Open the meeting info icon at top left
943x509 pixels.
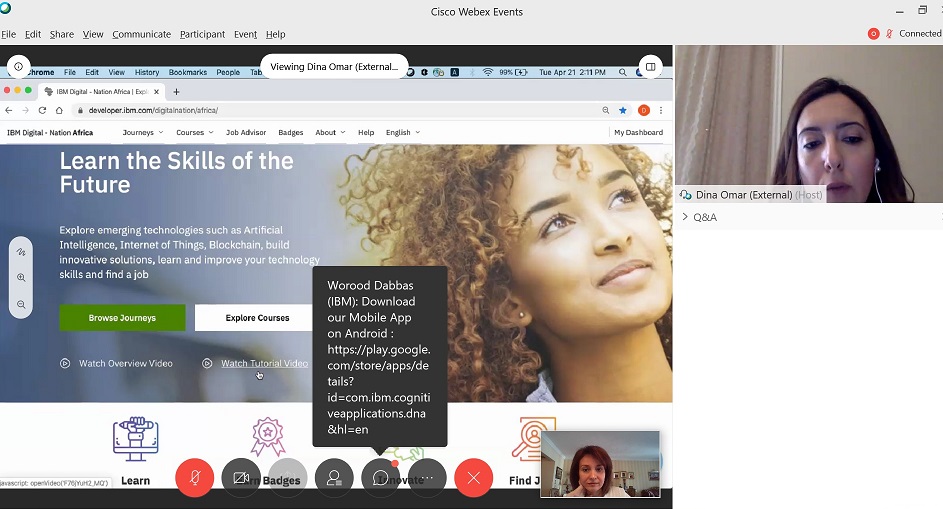point(19,67)
